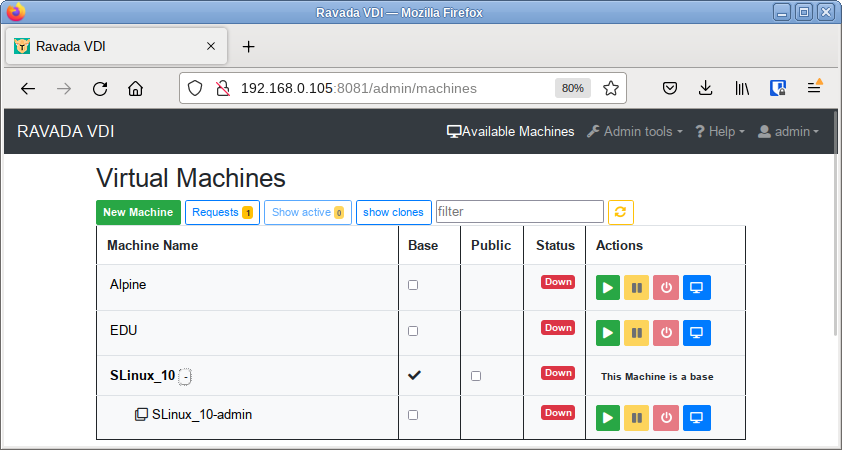The image size is (842, 450).
Task: Click the New Machine button
Action: click(138, 212)
